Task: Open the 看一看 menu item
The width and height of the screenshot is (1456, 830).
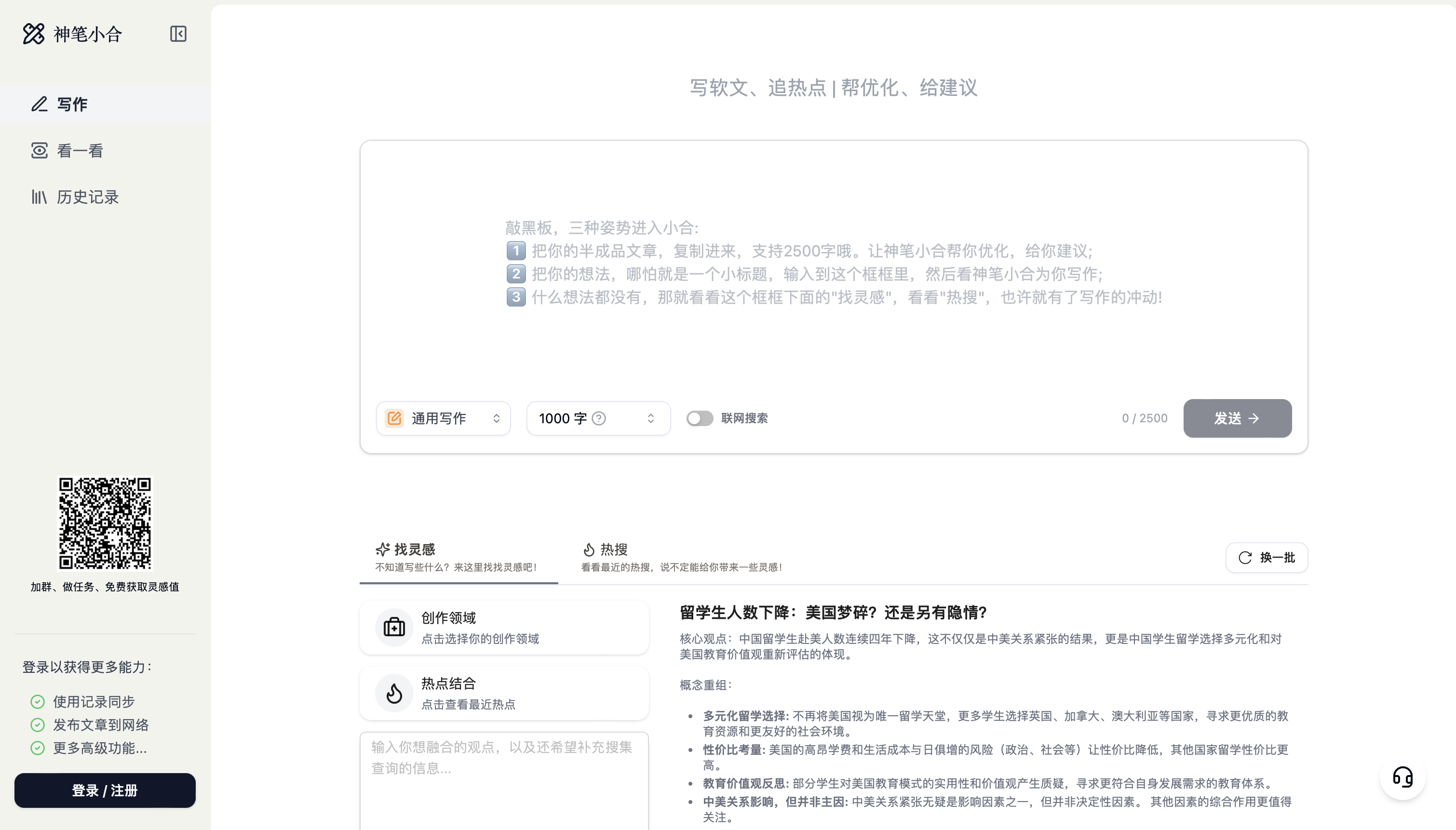Action: click(106, 150)
